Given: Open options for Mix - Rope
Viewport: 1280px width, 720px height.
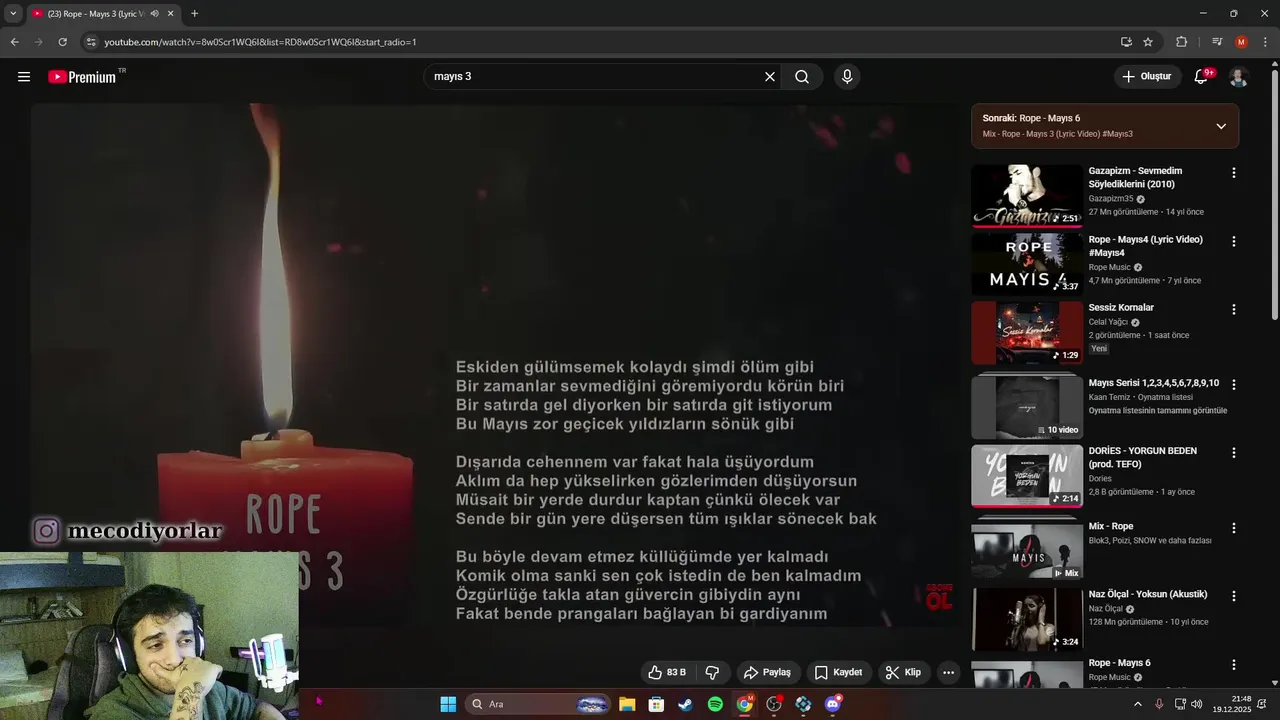Looking at the screenshot, I should [x=1233, y=527].
